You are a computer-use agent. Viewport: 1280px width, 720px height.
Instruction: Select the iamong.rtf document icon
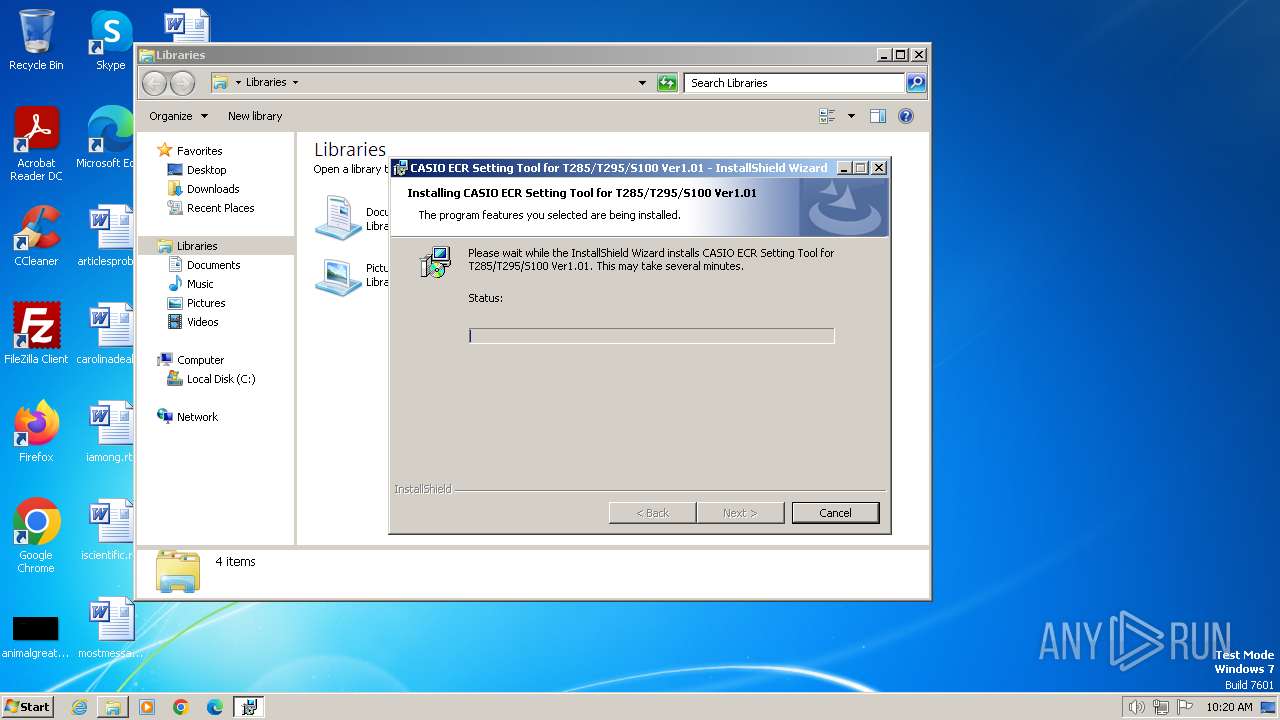click(x=109, y=432)
